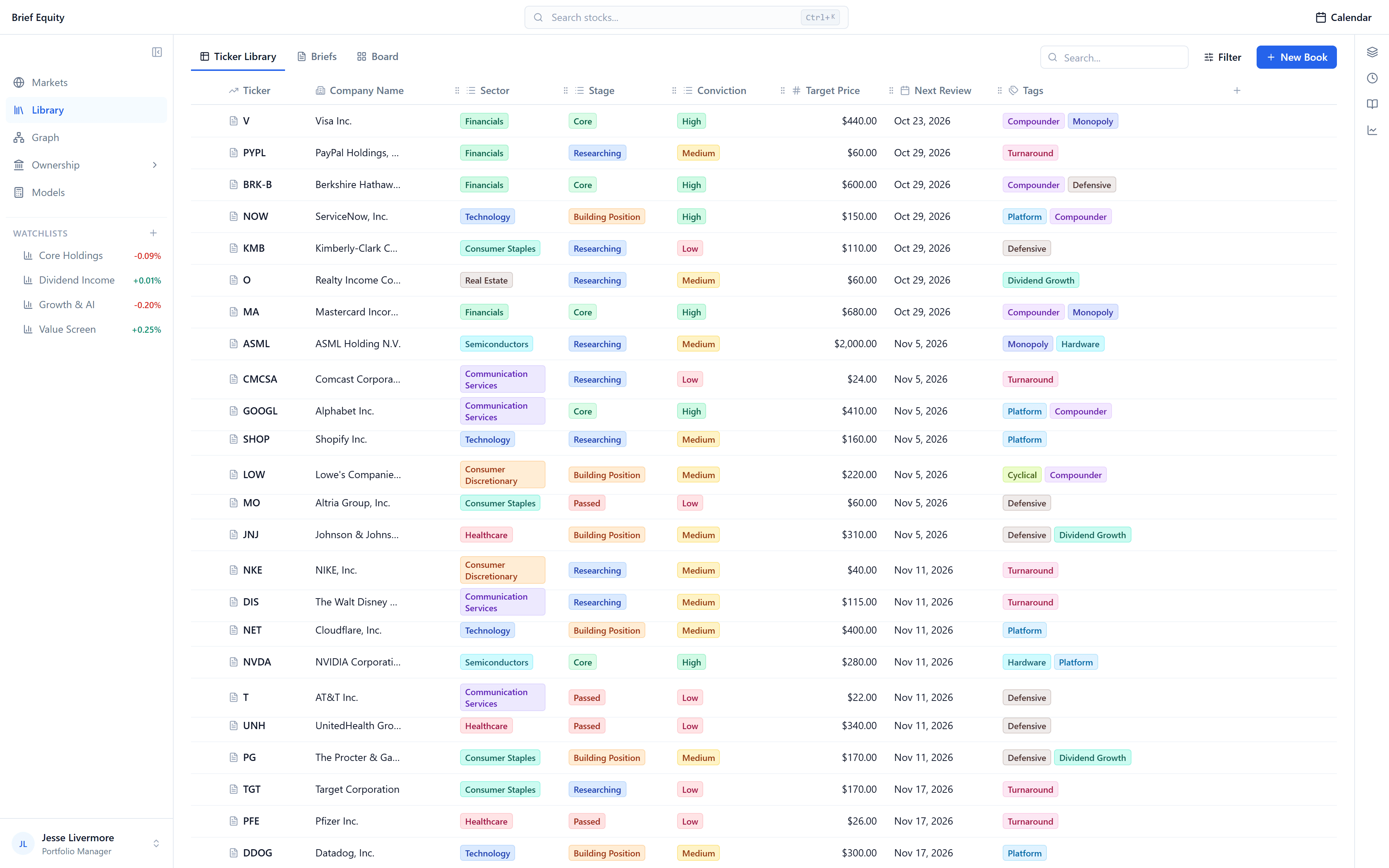Click the Search stocks field

click(686, 17)
